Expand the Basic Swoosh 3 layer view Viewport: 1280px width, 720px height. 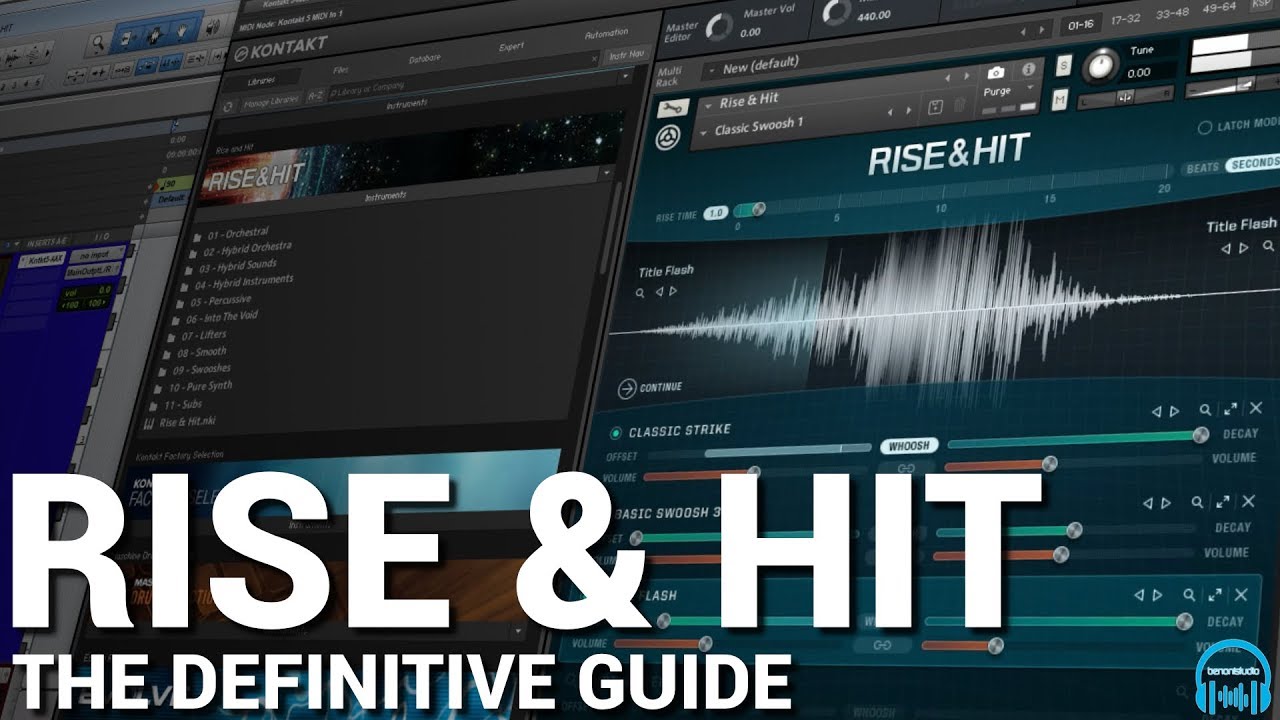coord(1222,502)
